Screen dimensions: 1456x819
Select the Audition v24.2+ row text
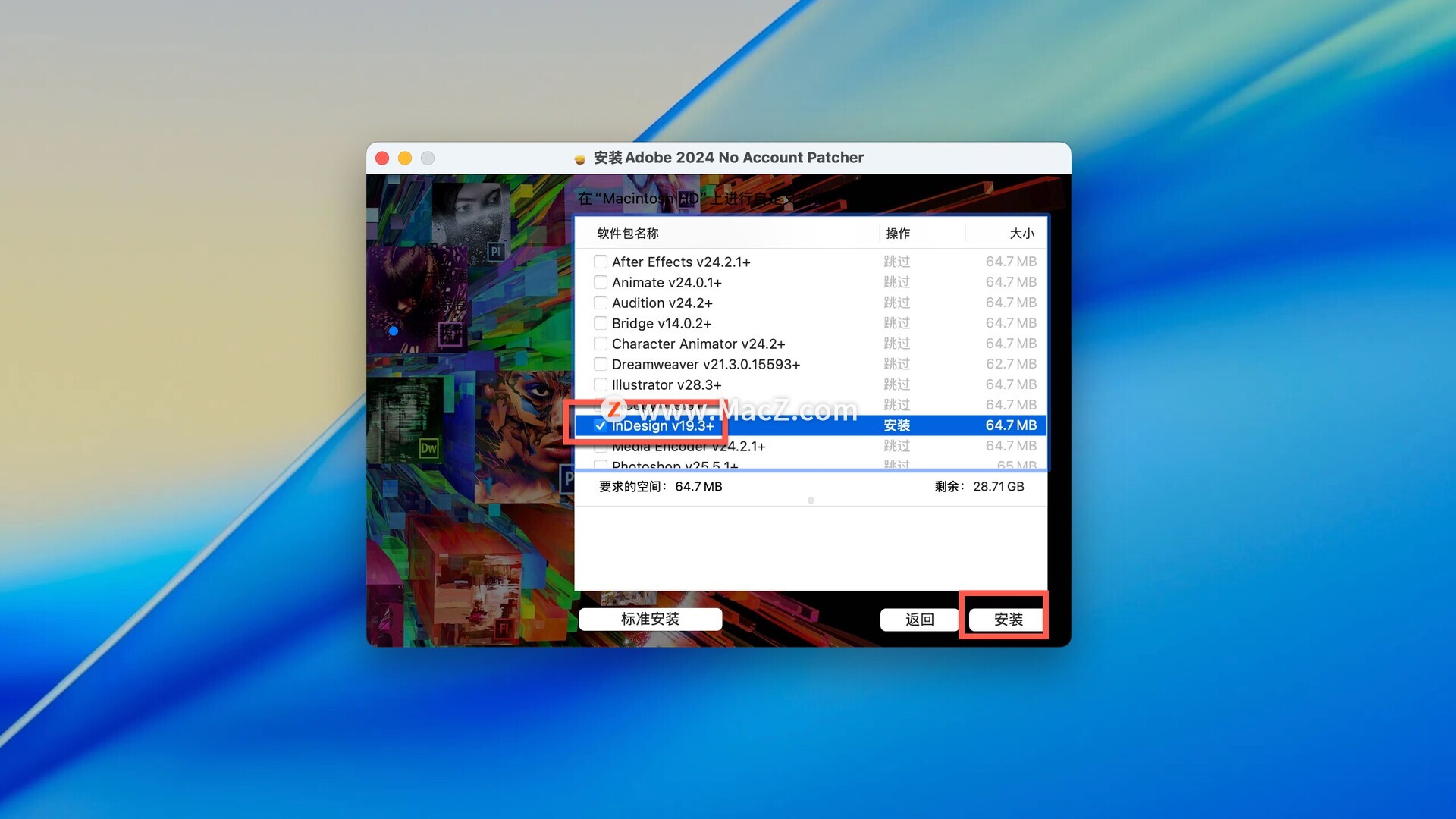(x=662, y=303)
